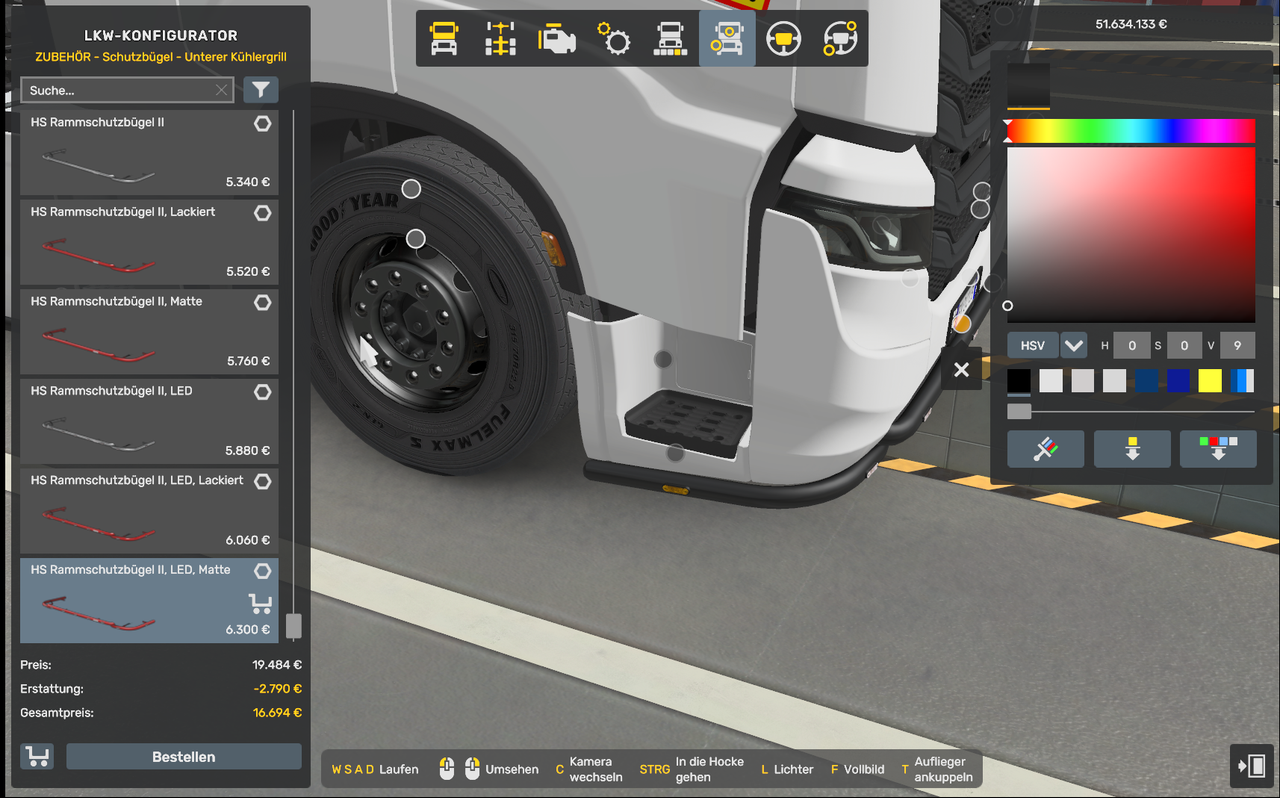Click the paintbrush color tool button
Image resolution: width=1280 pixels, height=798 pixels.
(x=1045, y=449)
